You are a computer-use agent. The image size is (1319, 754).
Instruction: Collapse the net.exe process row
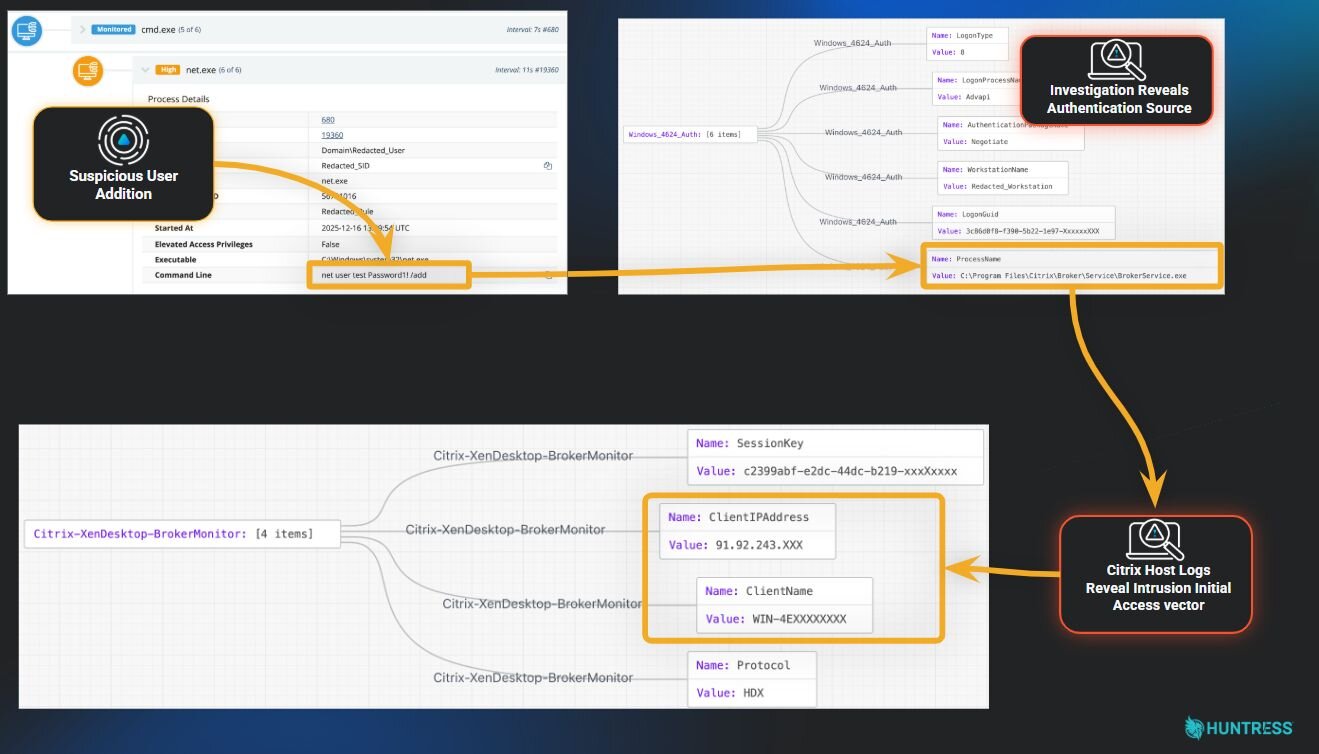[145, 70]
